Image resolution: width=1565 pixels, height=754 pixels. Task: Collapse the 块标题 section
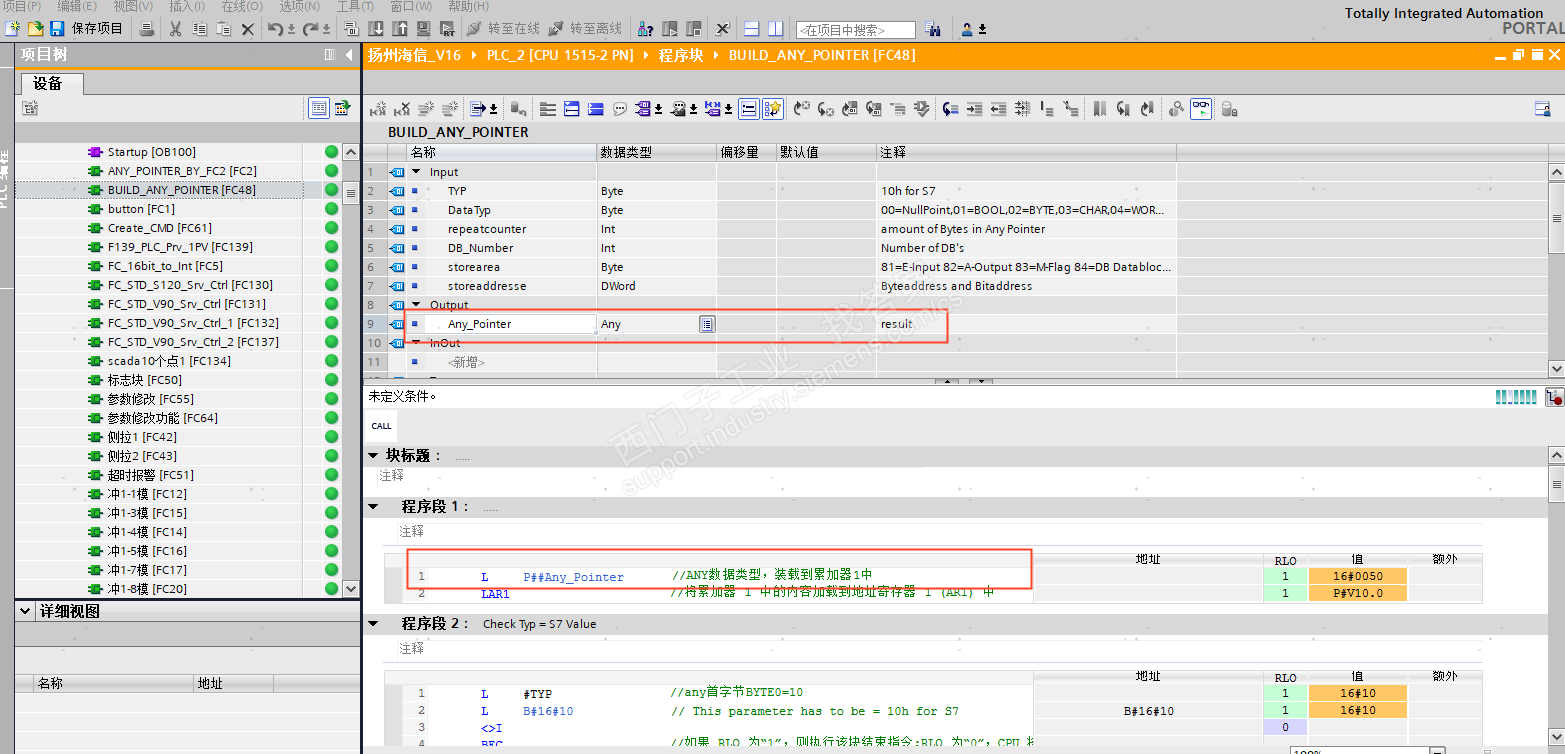click(x=374, y=456)
